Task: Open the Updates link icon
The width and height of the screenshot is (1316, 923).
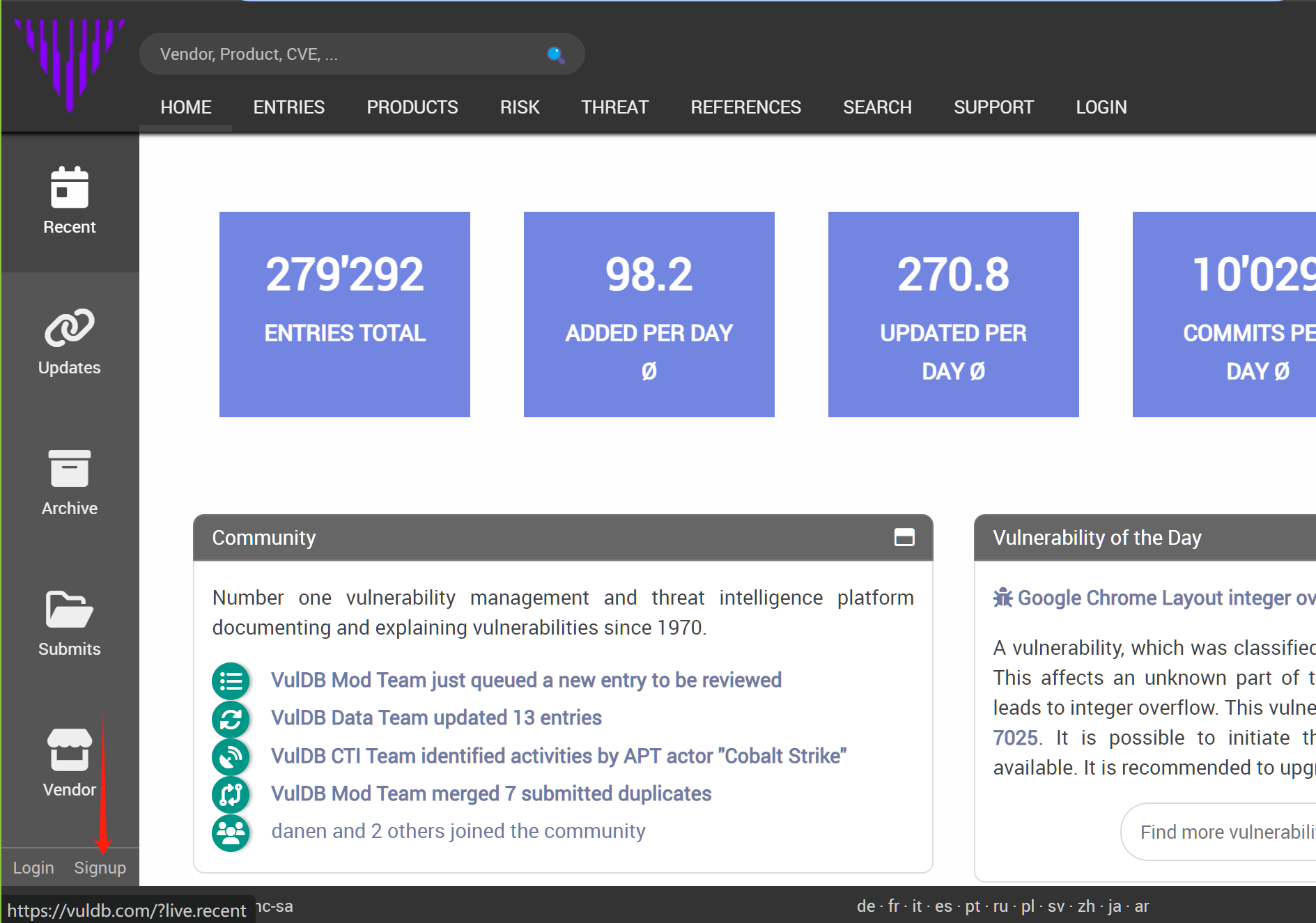Action: coord(70,328)
